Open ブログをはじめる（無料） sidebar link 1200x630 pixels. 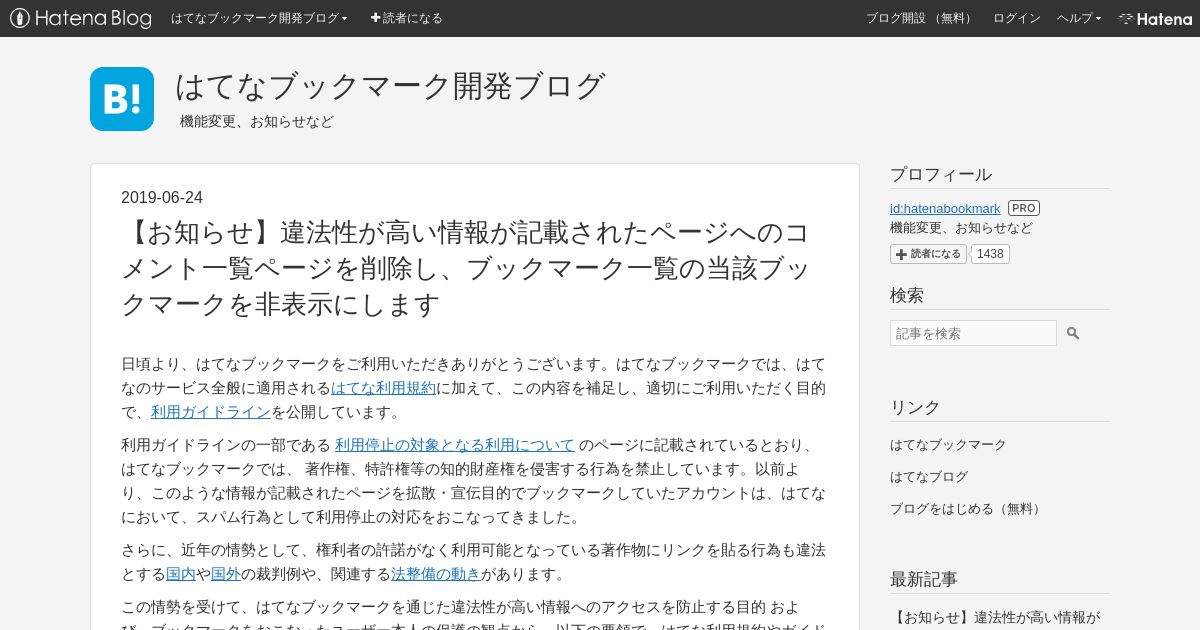[967, 508]
